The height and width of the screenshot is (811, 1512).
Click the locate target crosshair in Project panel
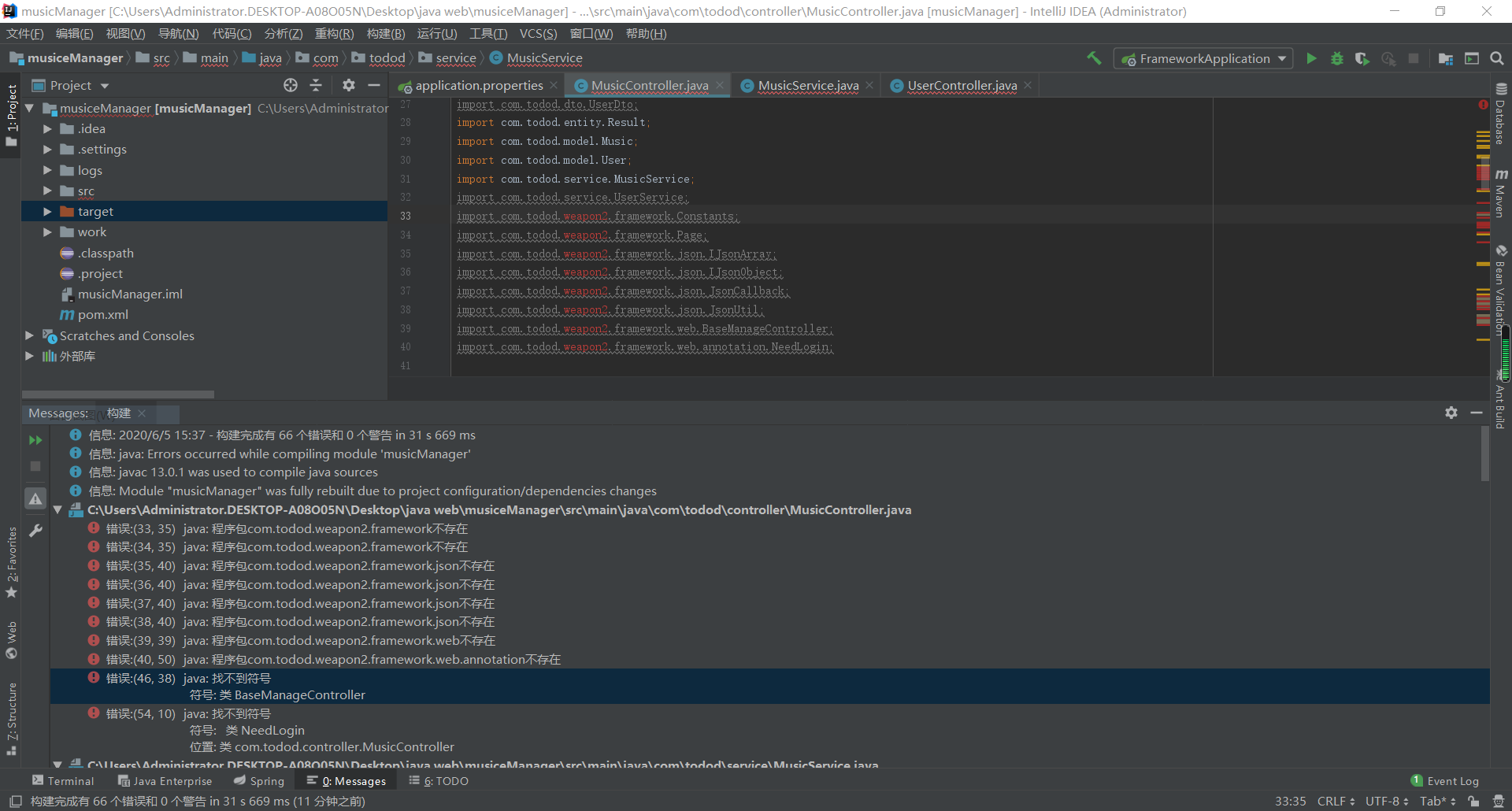[291, 85]
